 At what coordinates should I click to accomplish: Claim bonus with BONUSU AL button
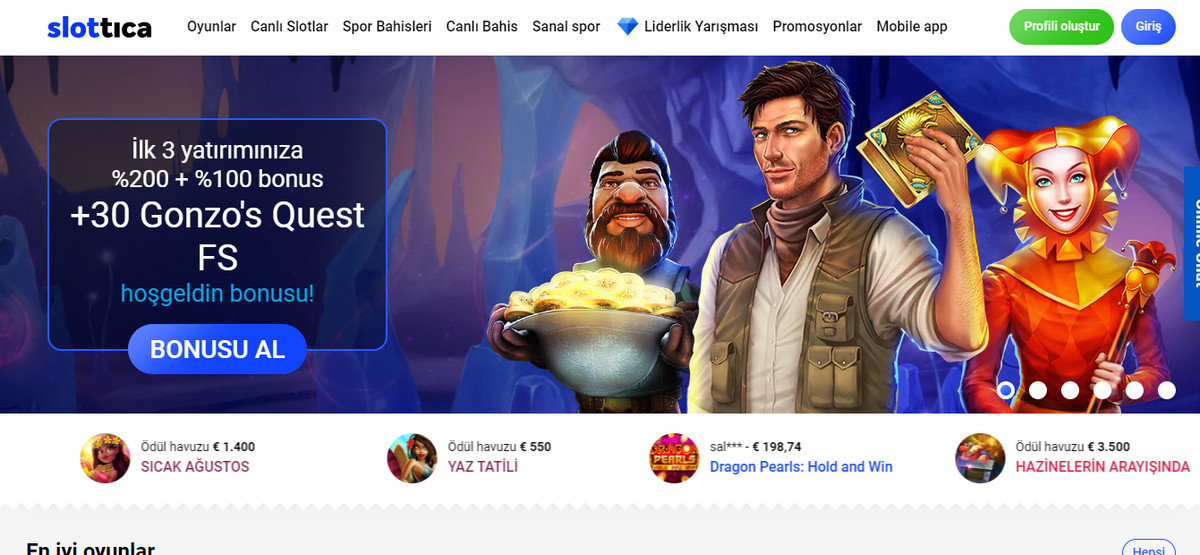217,349
